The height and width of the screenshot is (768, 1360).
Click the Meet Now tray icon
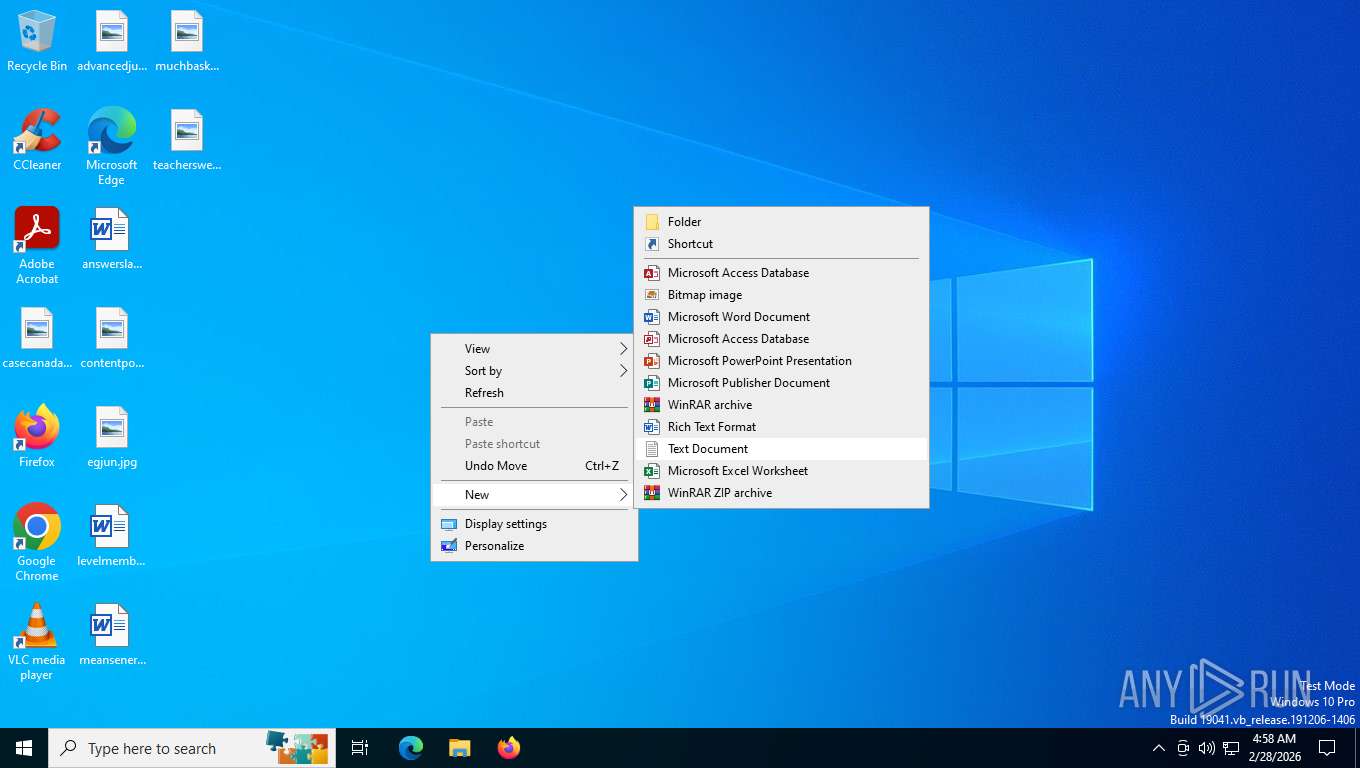tap(1183, 748)
